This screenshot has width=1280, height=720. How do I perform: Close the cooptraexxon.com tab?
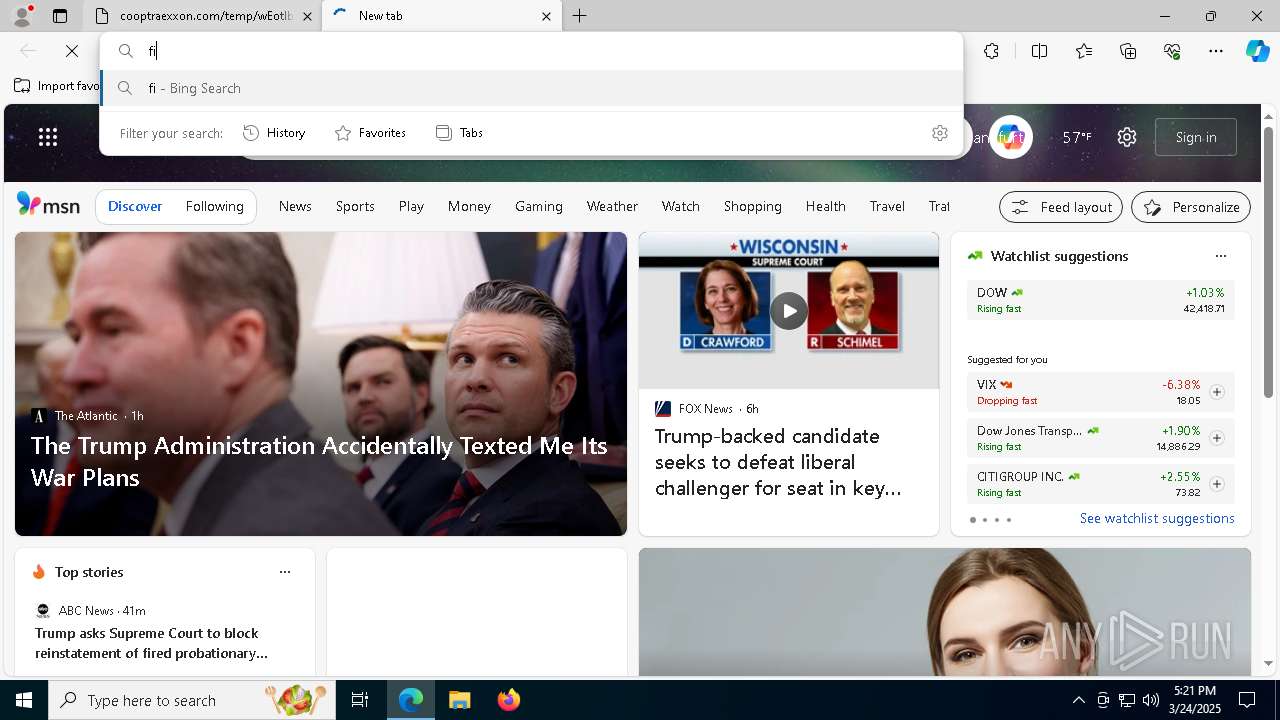(x=307, y=16)
